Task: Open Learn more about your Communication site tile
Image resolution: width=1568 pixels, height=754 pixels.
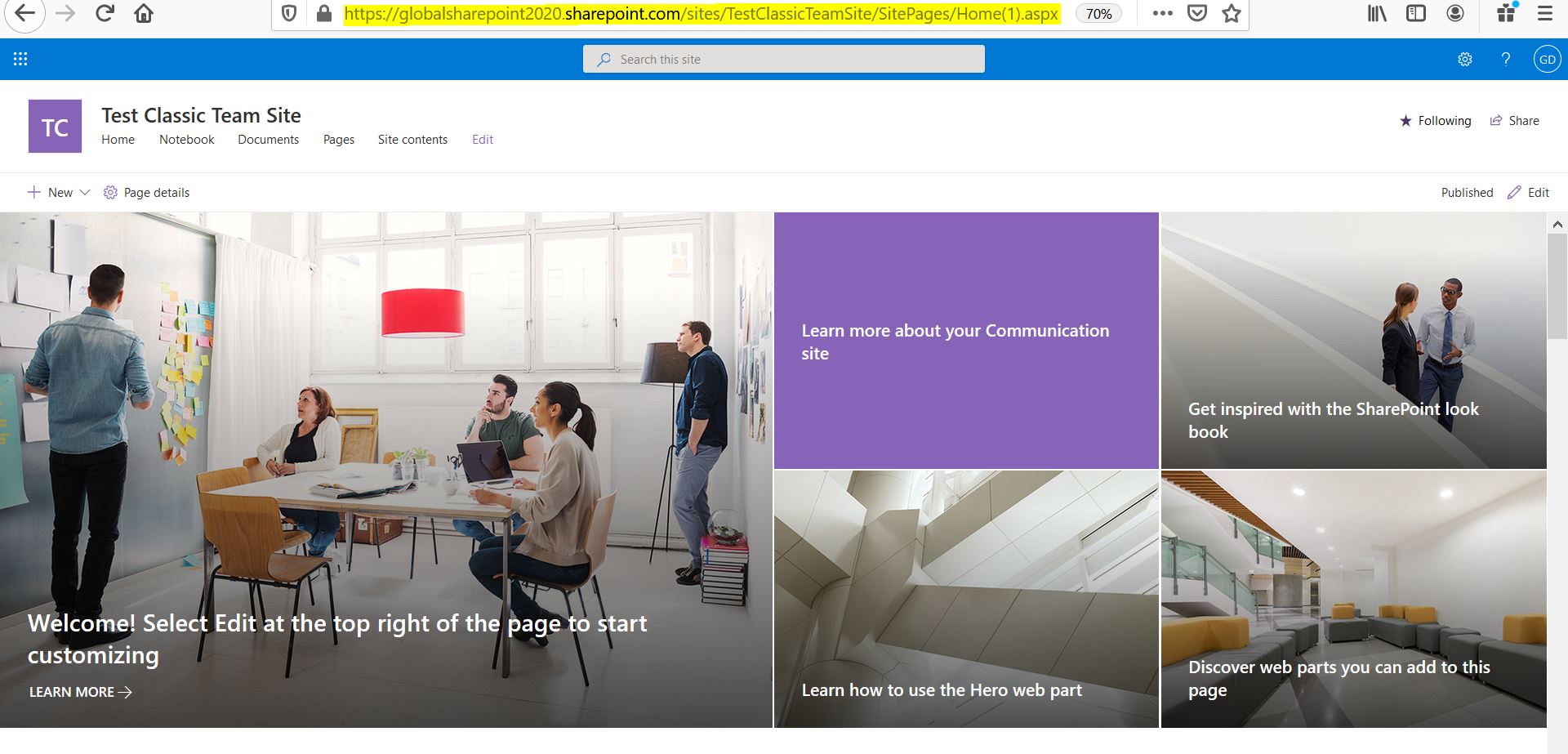Action: pyautogui.click(x=966, y=341)
